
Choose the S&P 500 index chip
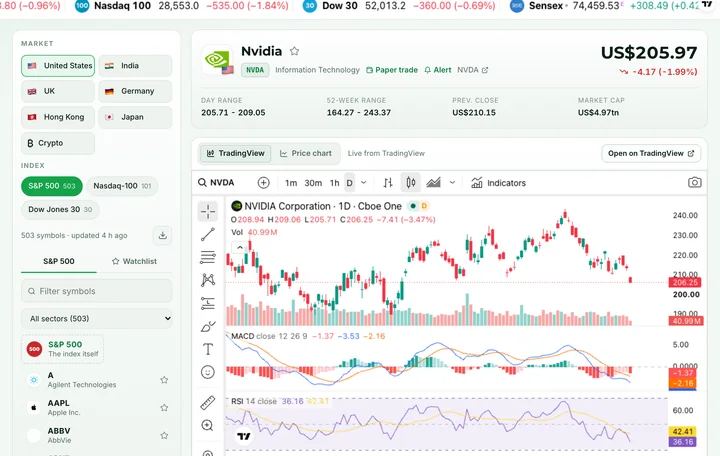pyautogui.click(x=52, y=186)
